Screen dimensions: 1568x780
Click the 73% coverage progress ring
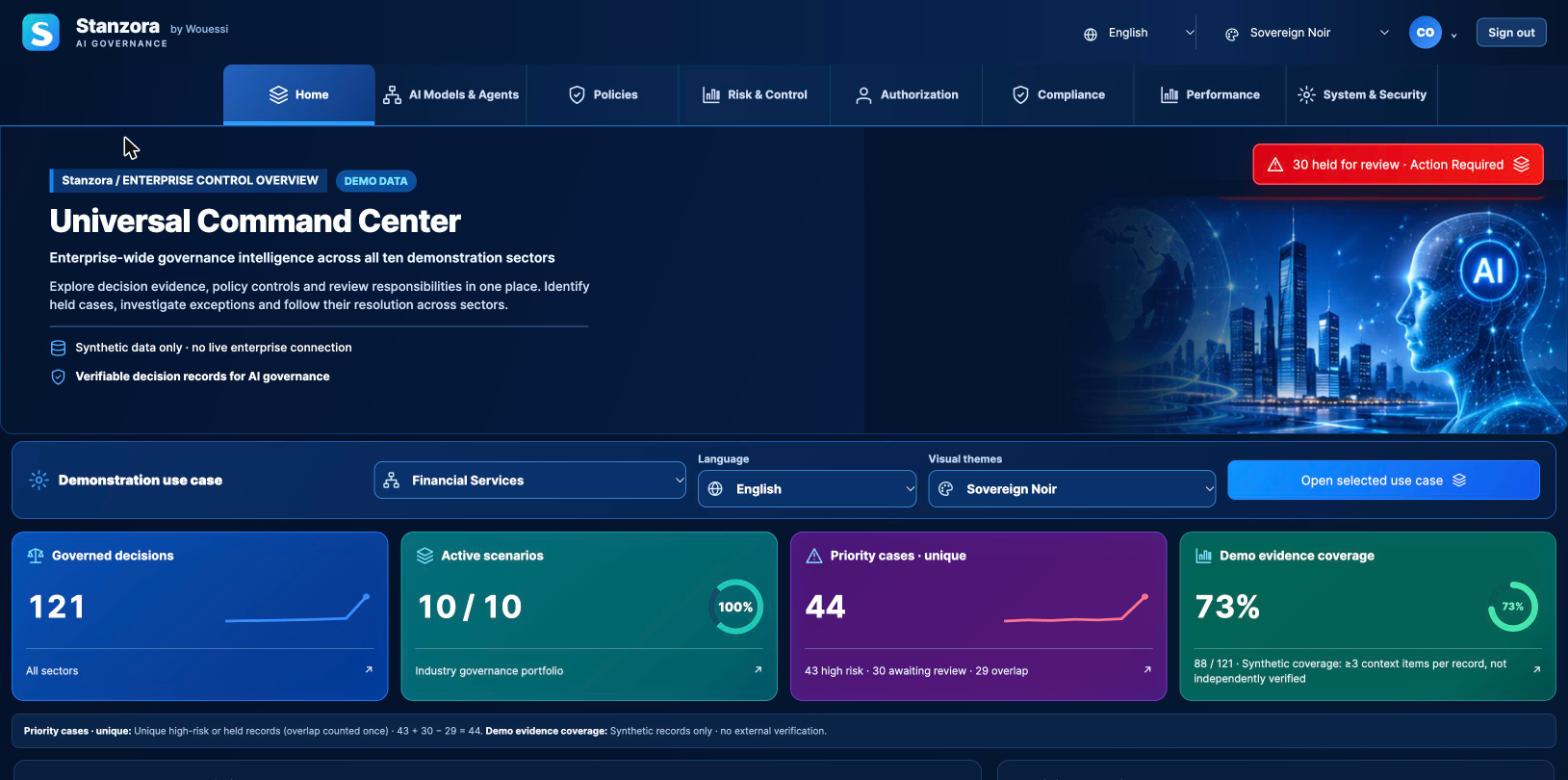pos(1513,607)
